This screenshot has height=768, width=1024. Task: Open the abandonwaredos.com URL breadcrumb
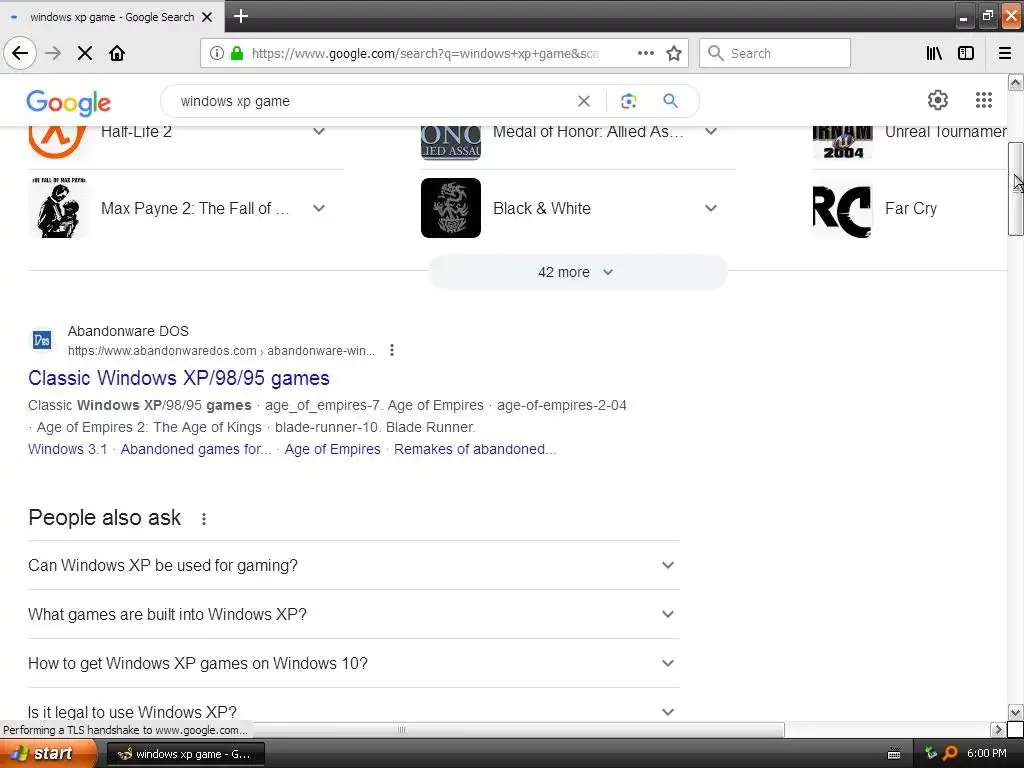coord(221,351)
